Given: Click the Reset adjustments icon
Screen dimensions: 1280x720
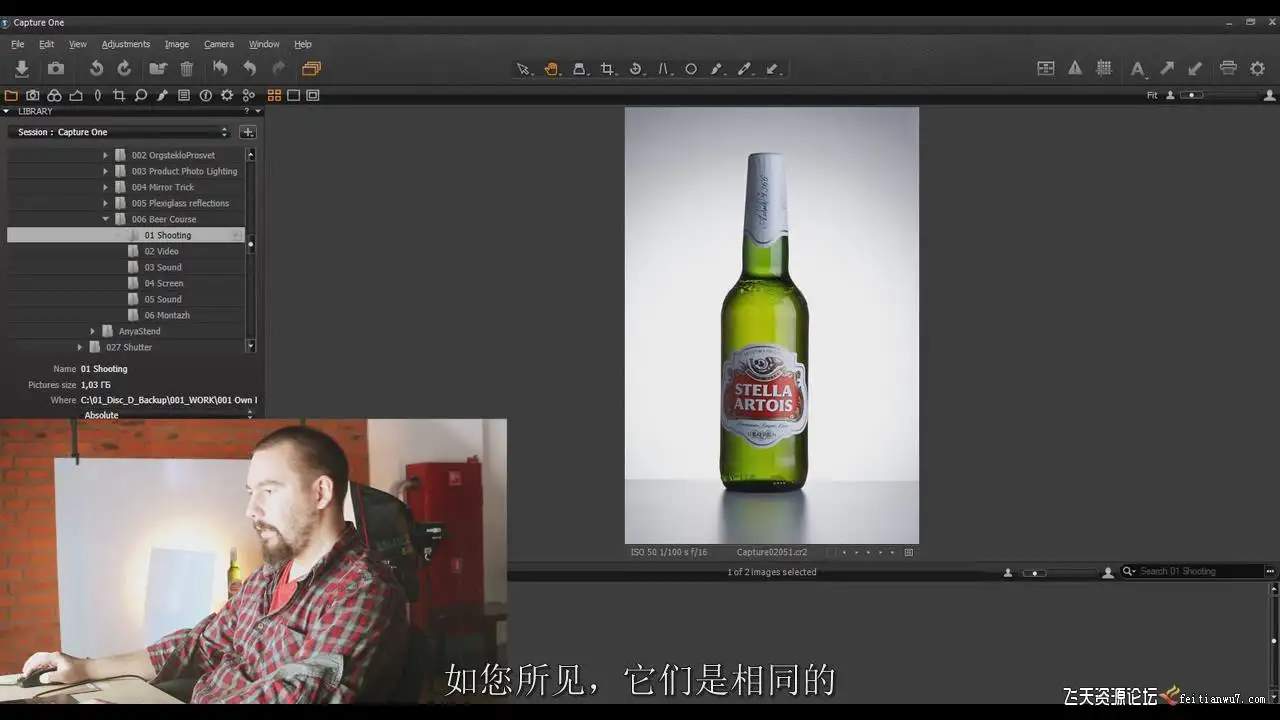Looking at the screenshot, I should (220, 68).
